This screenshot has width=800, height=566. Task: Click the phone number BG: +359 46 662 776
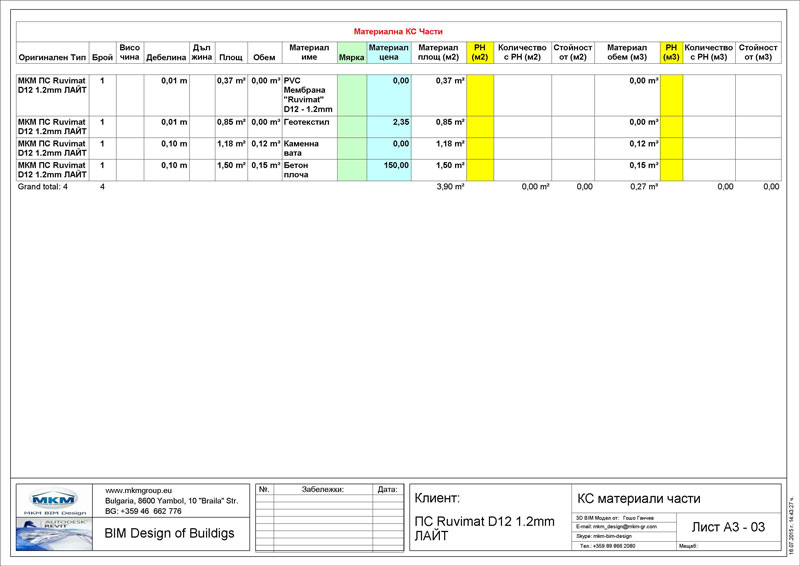143,511
